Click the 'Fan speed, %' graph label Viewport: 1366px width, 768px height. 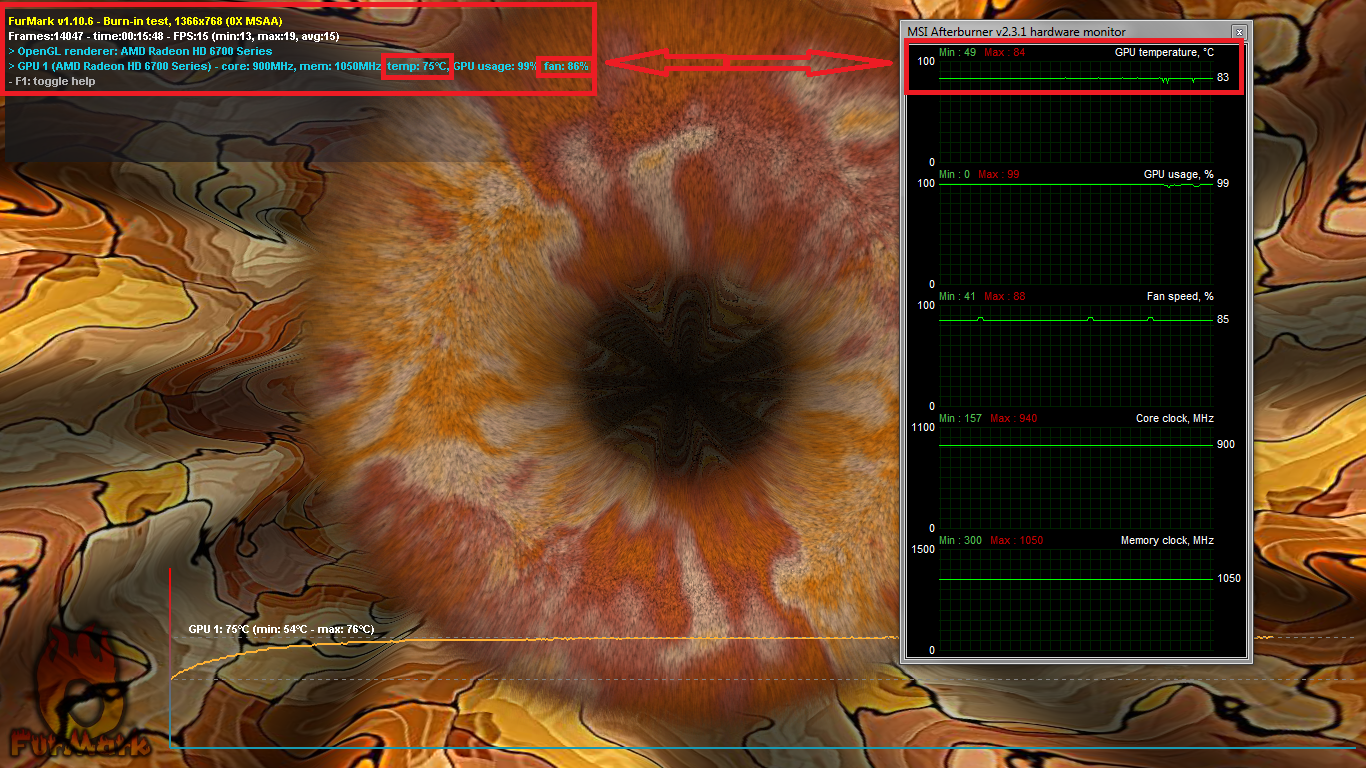[x=1180, y=296]
